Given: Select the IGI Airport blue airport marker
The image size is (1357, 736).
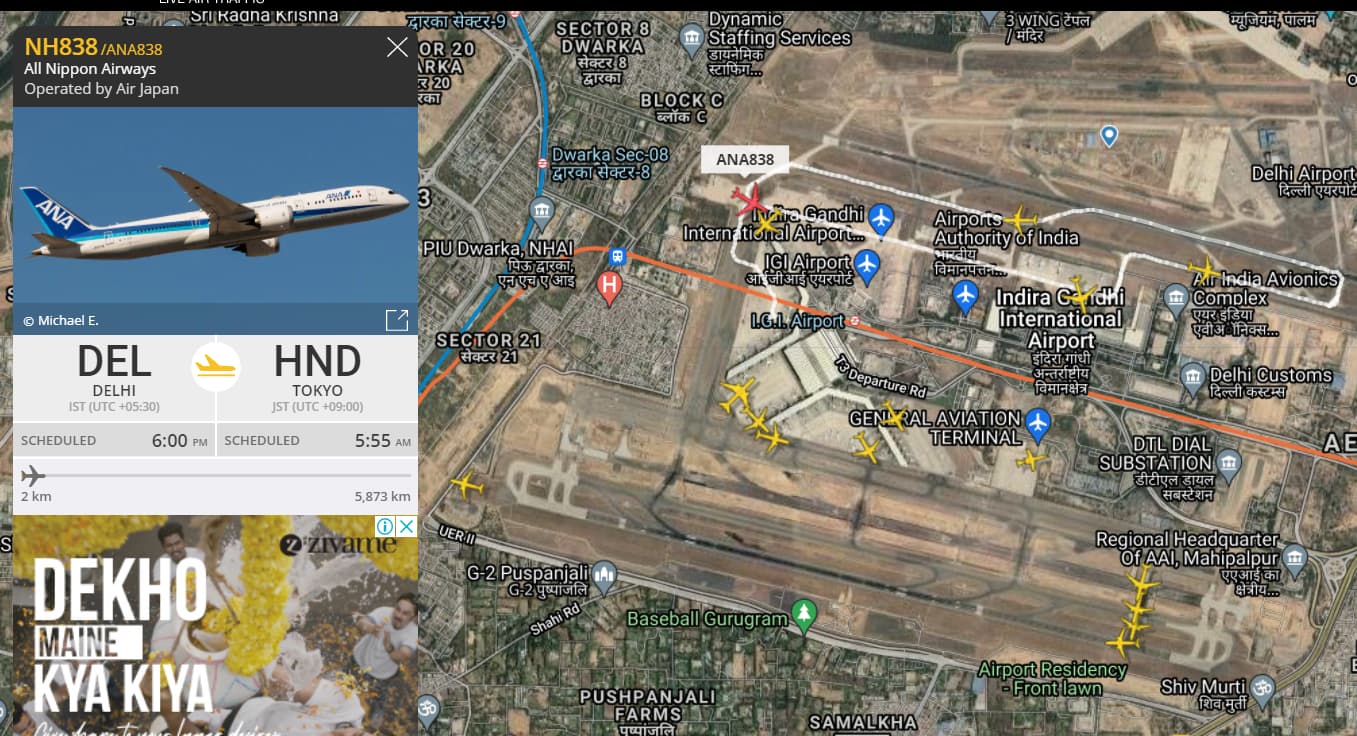Looking at the screenshot, I should pos(866,265).
